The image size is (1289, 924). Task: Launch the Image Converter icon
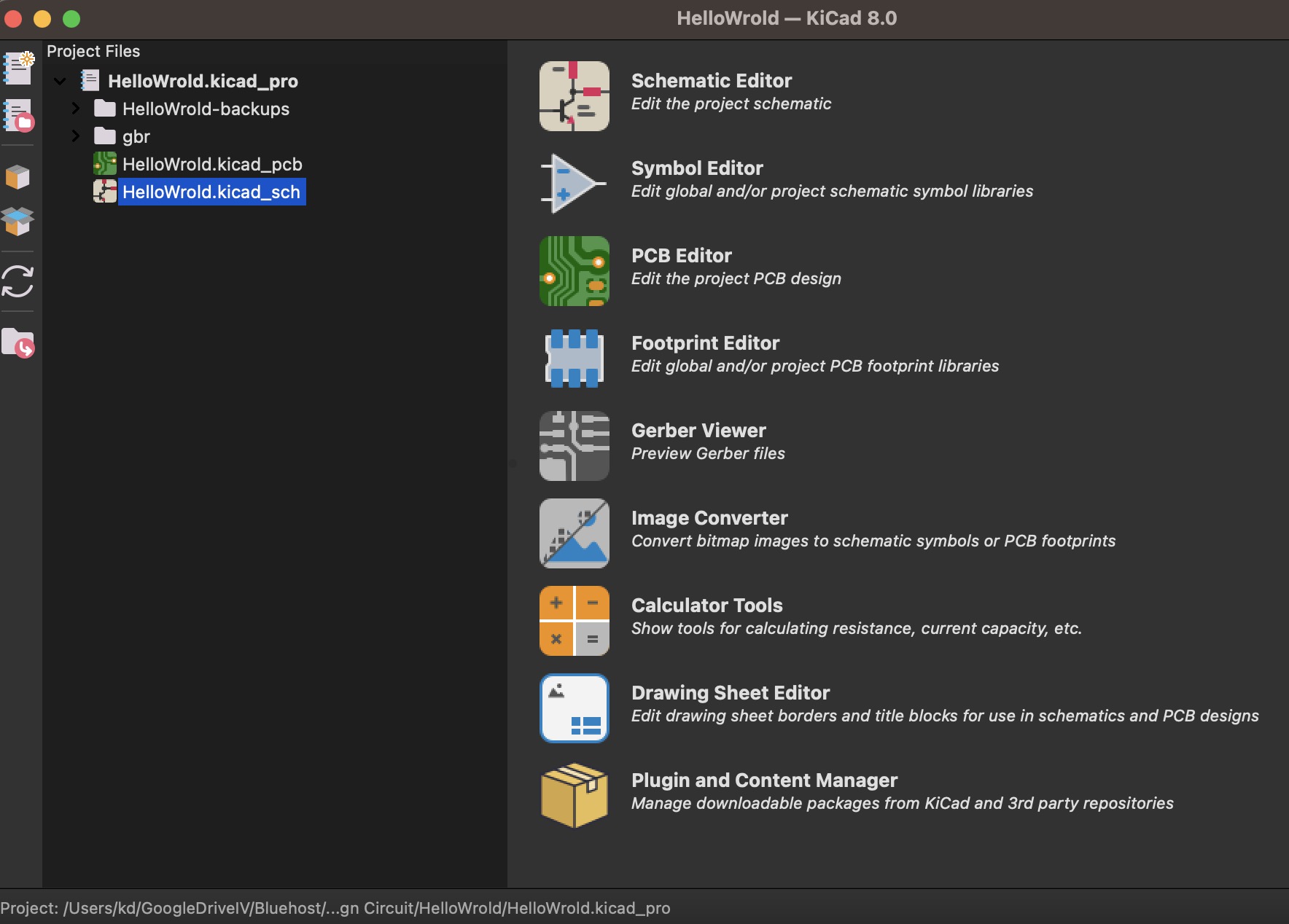coord(575,533)
